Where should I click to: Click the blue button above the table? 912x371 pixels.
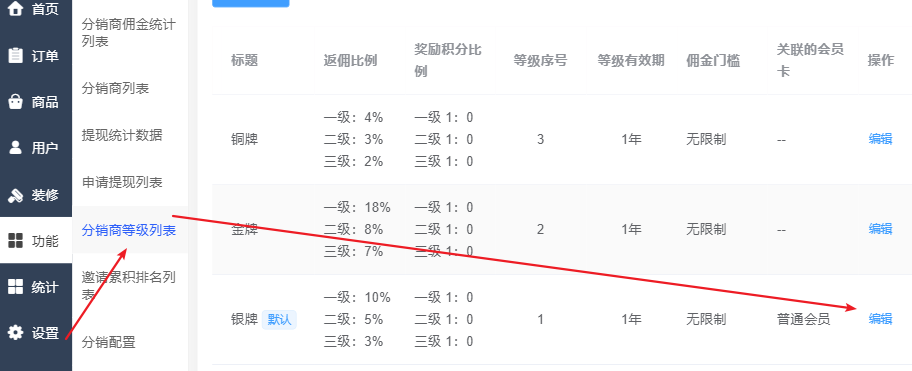tap(251, 3)
